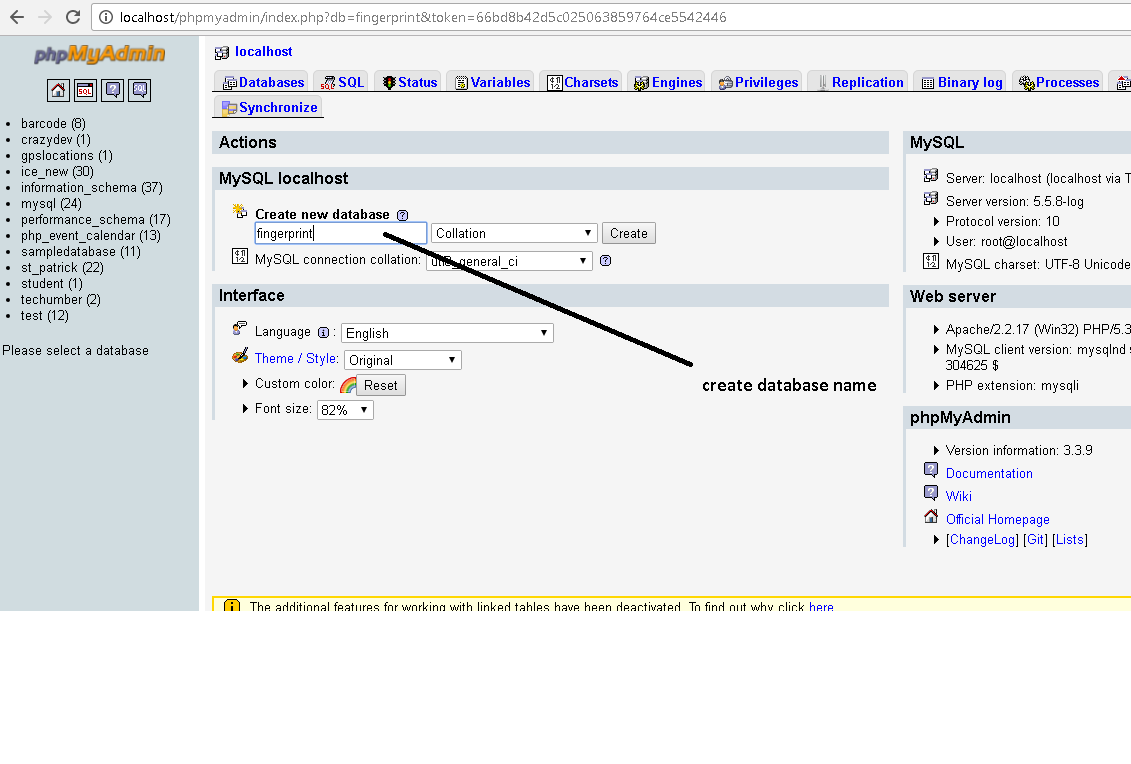Screen dimensions: 1131x764
Task: Select the gpslocations database
Action: point(66,156)
